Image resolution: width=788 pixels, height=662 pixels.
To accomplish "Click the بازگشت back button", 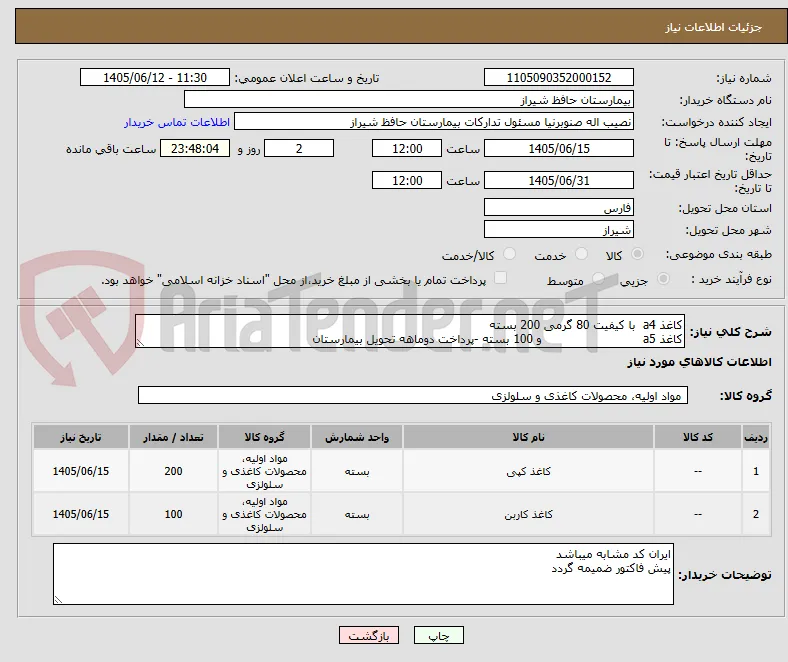I will [369, 635].
